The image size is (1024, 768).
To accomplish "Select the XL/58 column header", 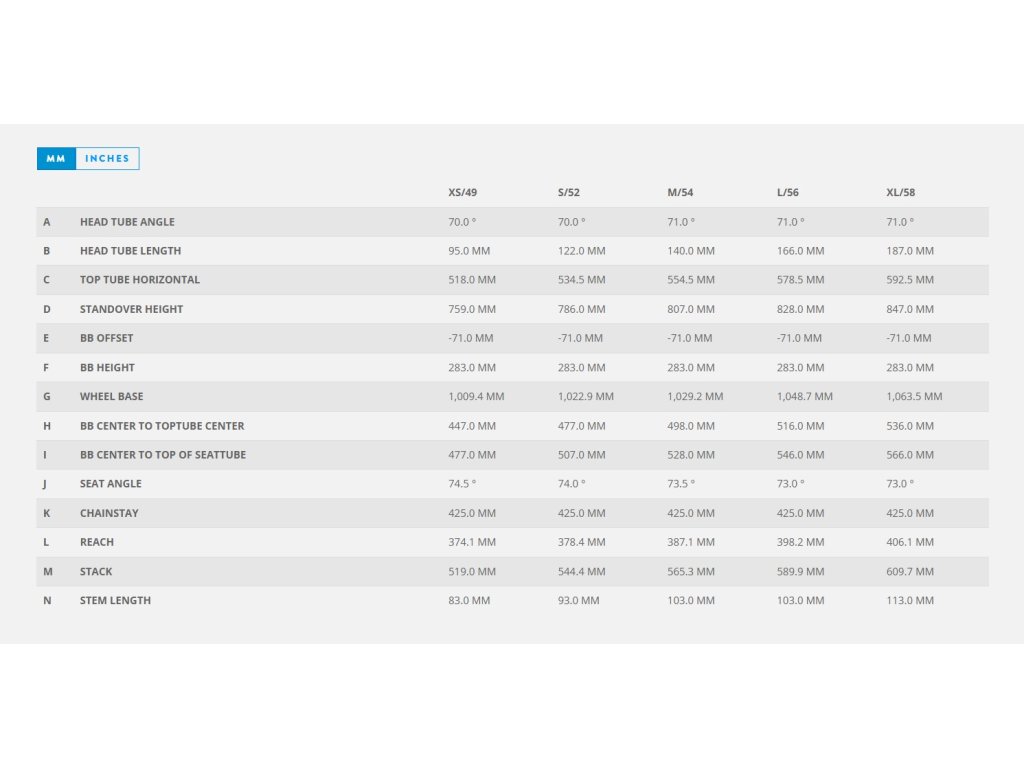I will 901,193.
